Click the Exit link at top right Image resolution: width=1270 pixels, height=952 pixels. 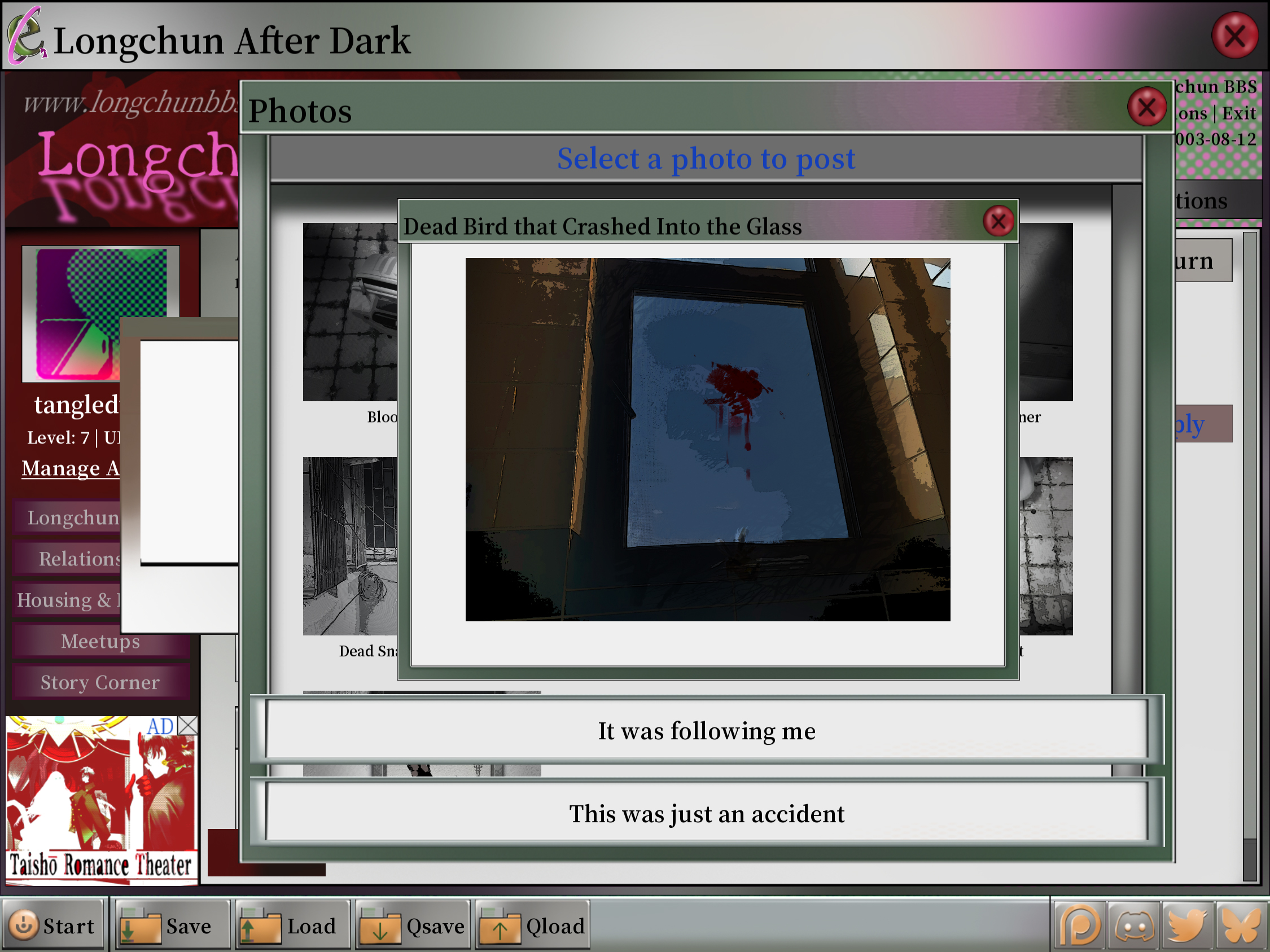pos(1238,113)
